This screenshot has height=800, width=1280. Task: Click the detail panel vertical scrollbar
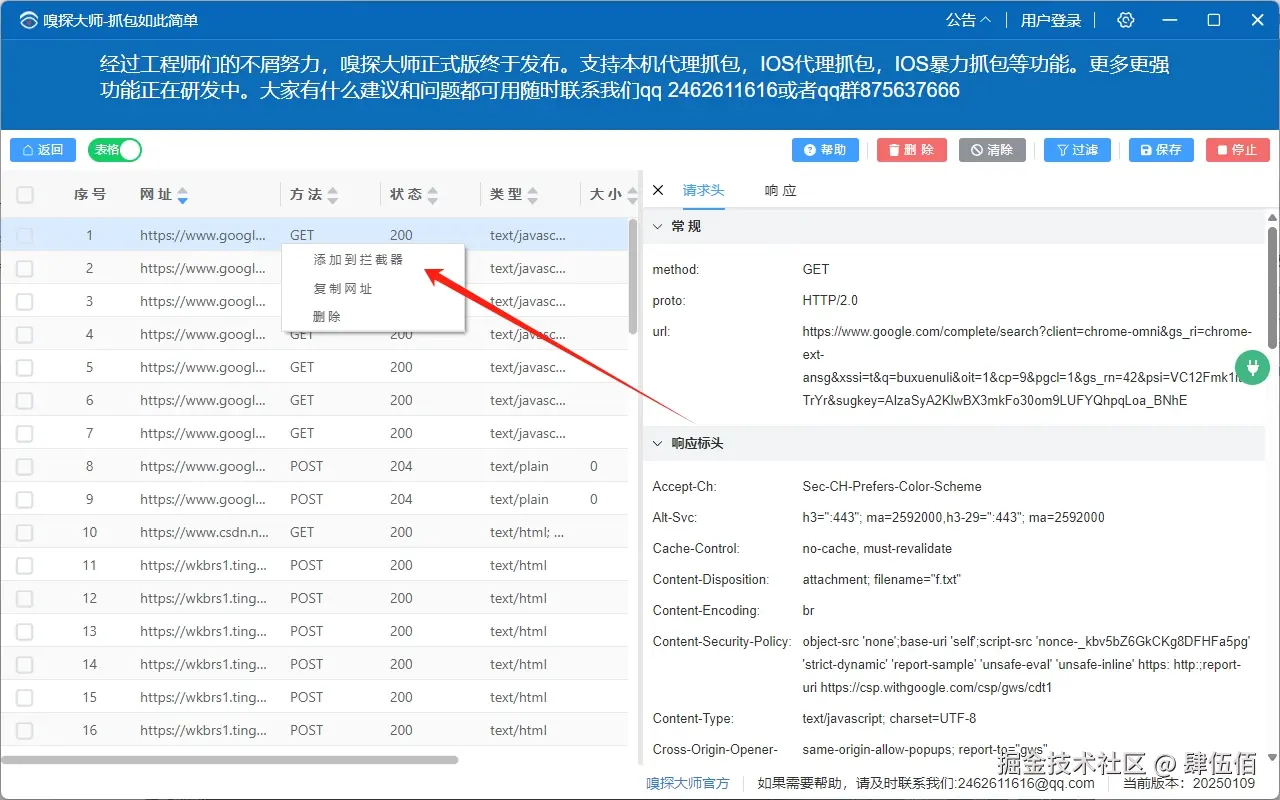1272,287
